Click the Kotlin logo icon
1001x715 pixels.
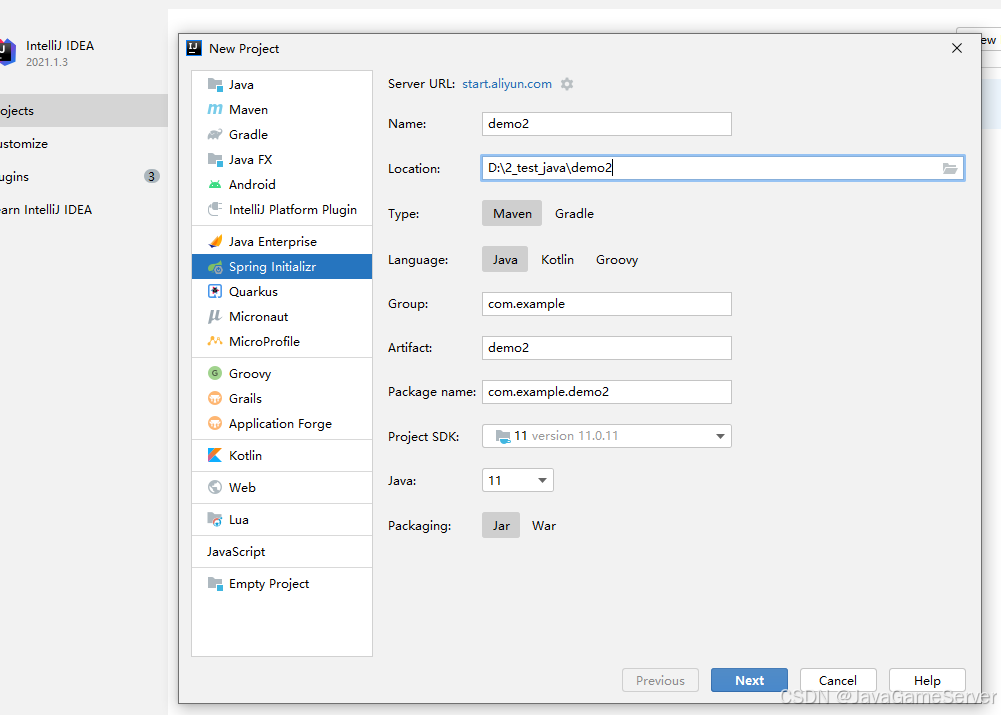pyautogui.click(x=215, y=455)
